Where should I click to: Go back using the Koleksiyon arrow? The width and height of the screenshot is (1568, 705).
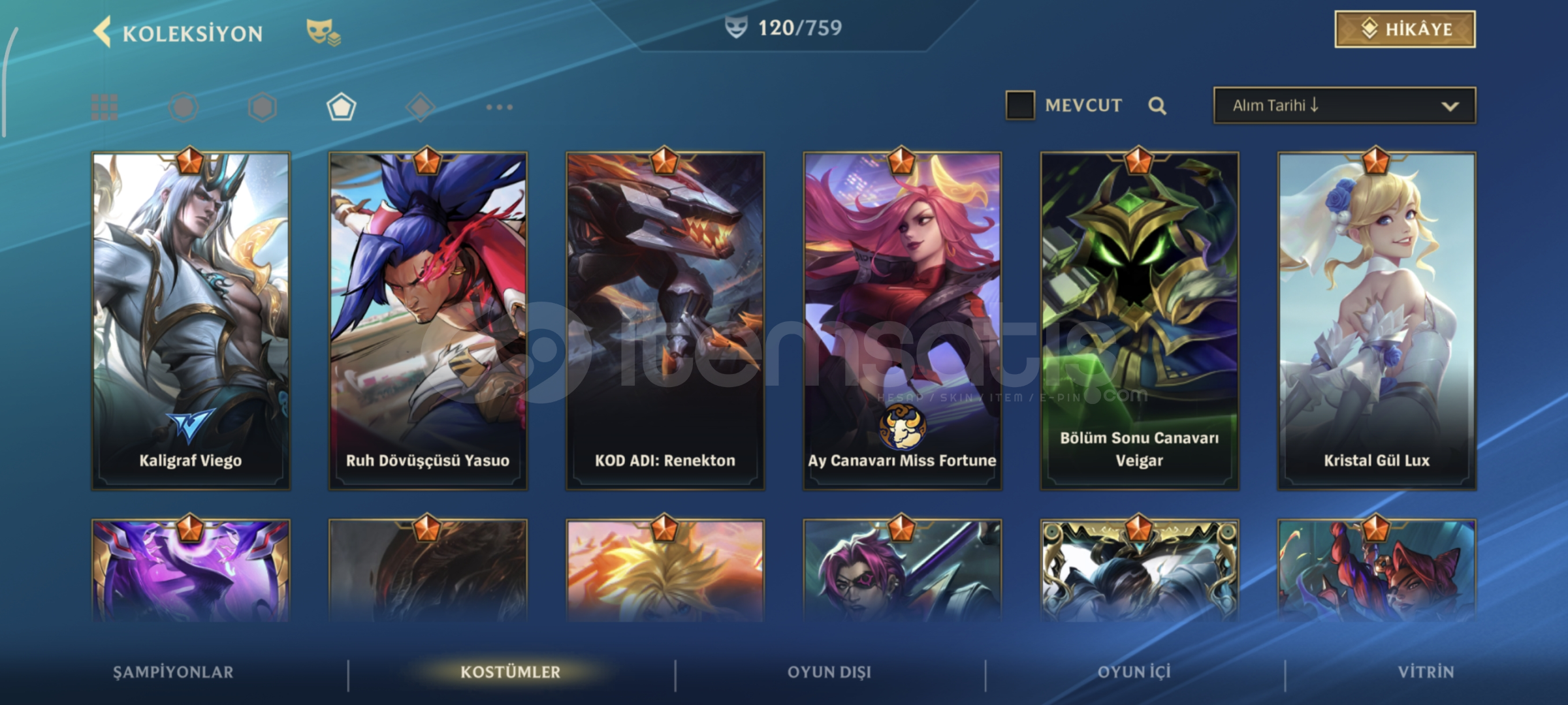tap(102, 32)
